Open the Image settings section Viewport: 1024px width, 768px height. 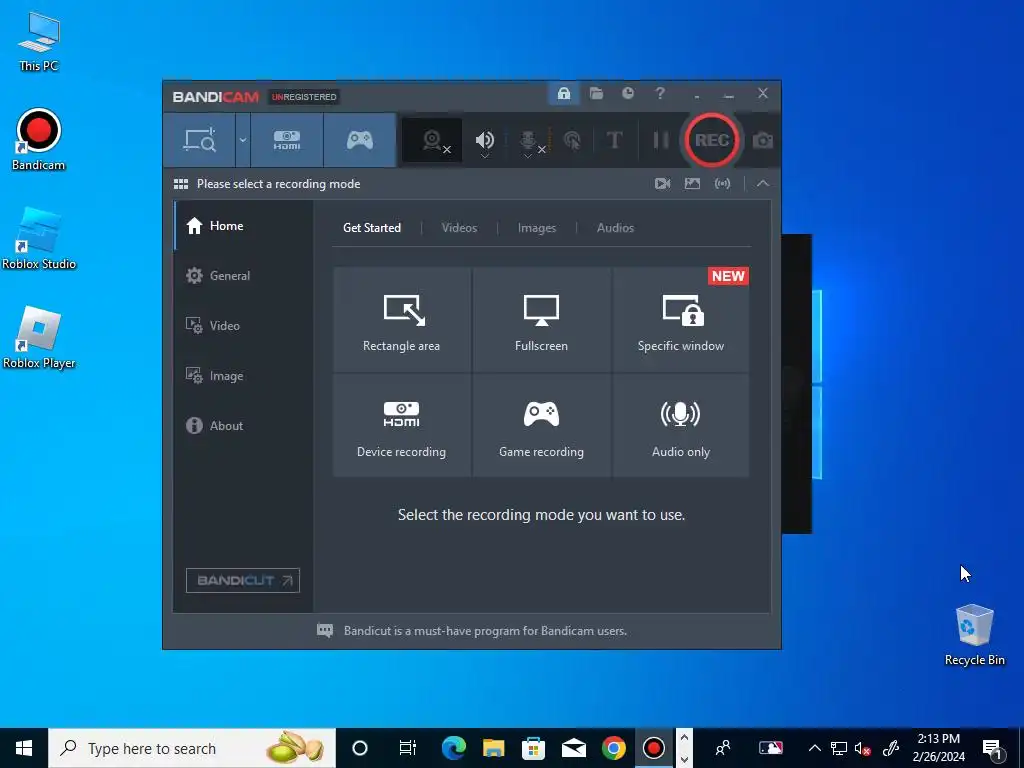(243, 376)
